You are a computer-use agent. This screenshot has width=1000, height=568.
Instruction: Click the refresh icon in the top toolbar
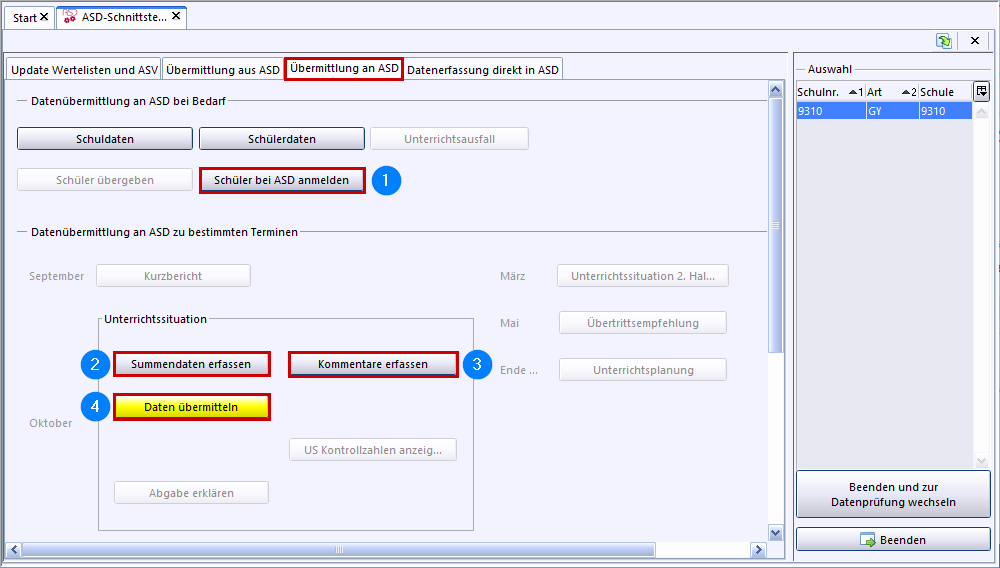[x=944, y=41]
